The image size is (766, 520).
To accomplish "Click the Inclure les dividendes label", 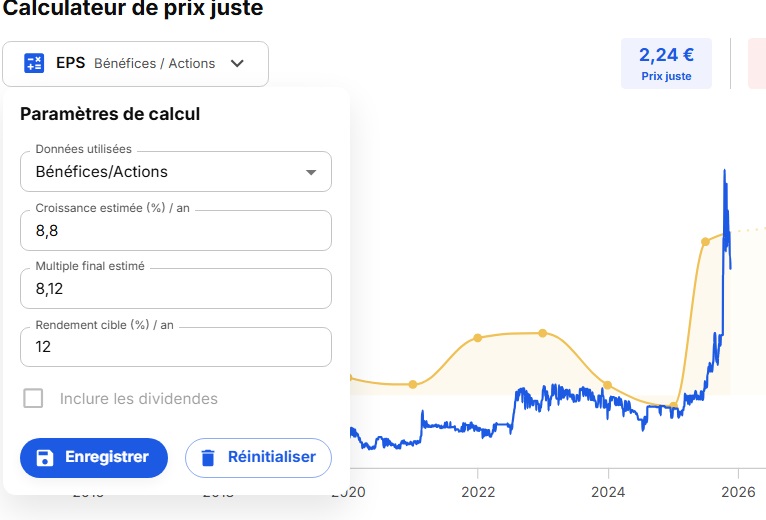I will click(138, 399).
